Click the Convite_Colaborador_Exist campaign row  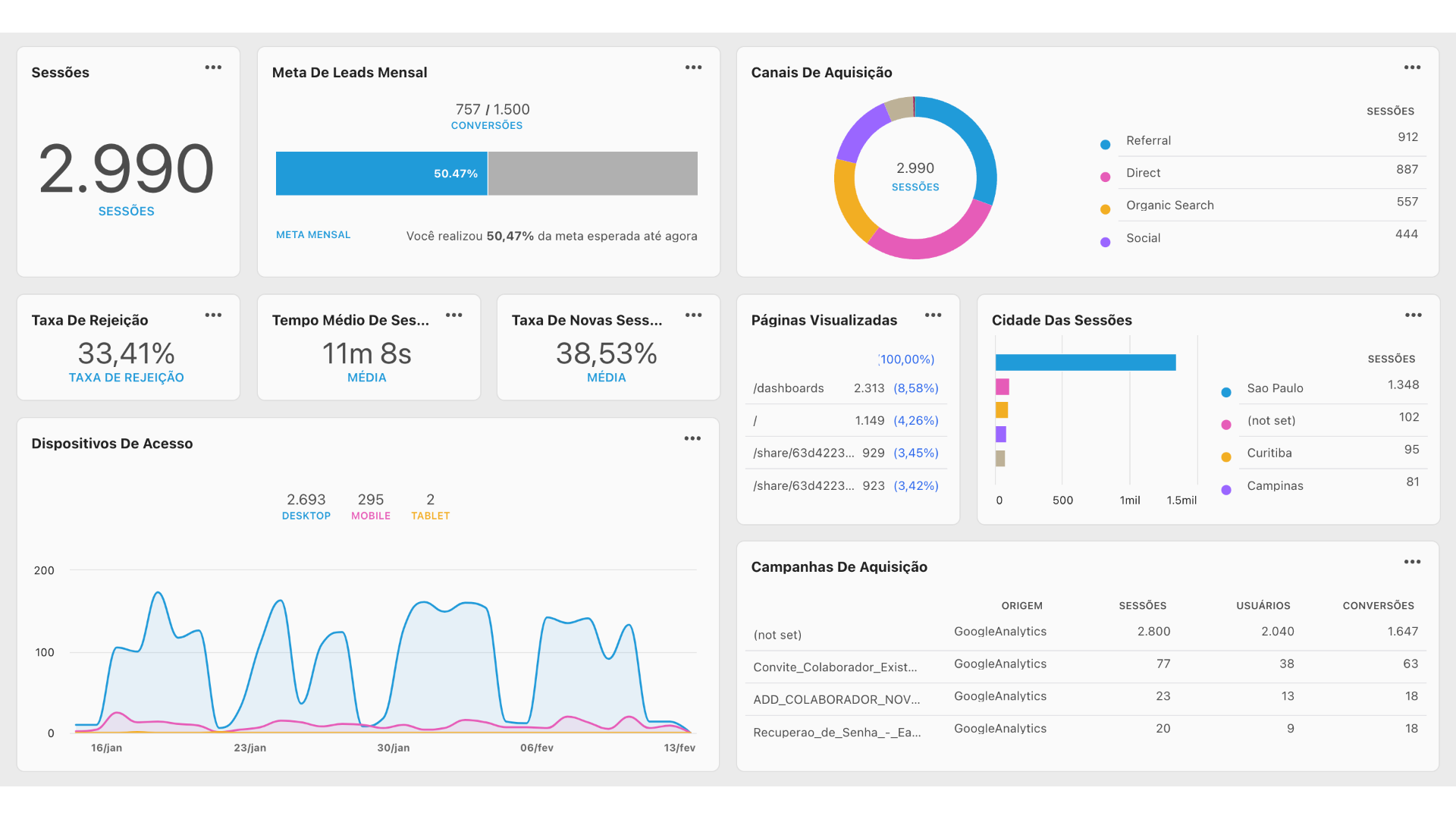click(835, 667)
